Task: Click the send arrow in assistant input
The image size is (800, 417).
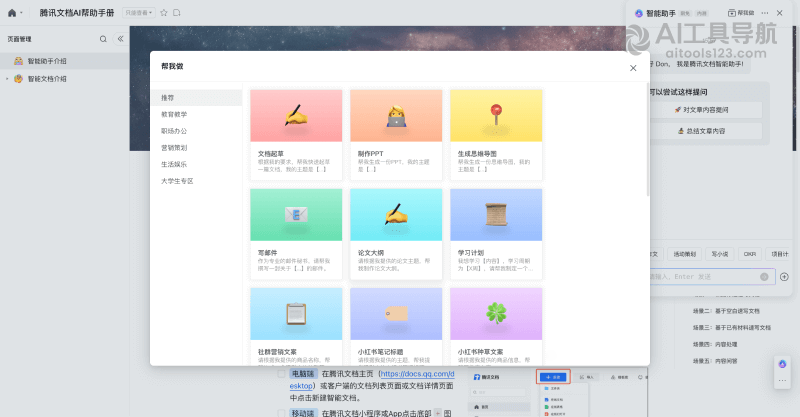Action: 764,277
